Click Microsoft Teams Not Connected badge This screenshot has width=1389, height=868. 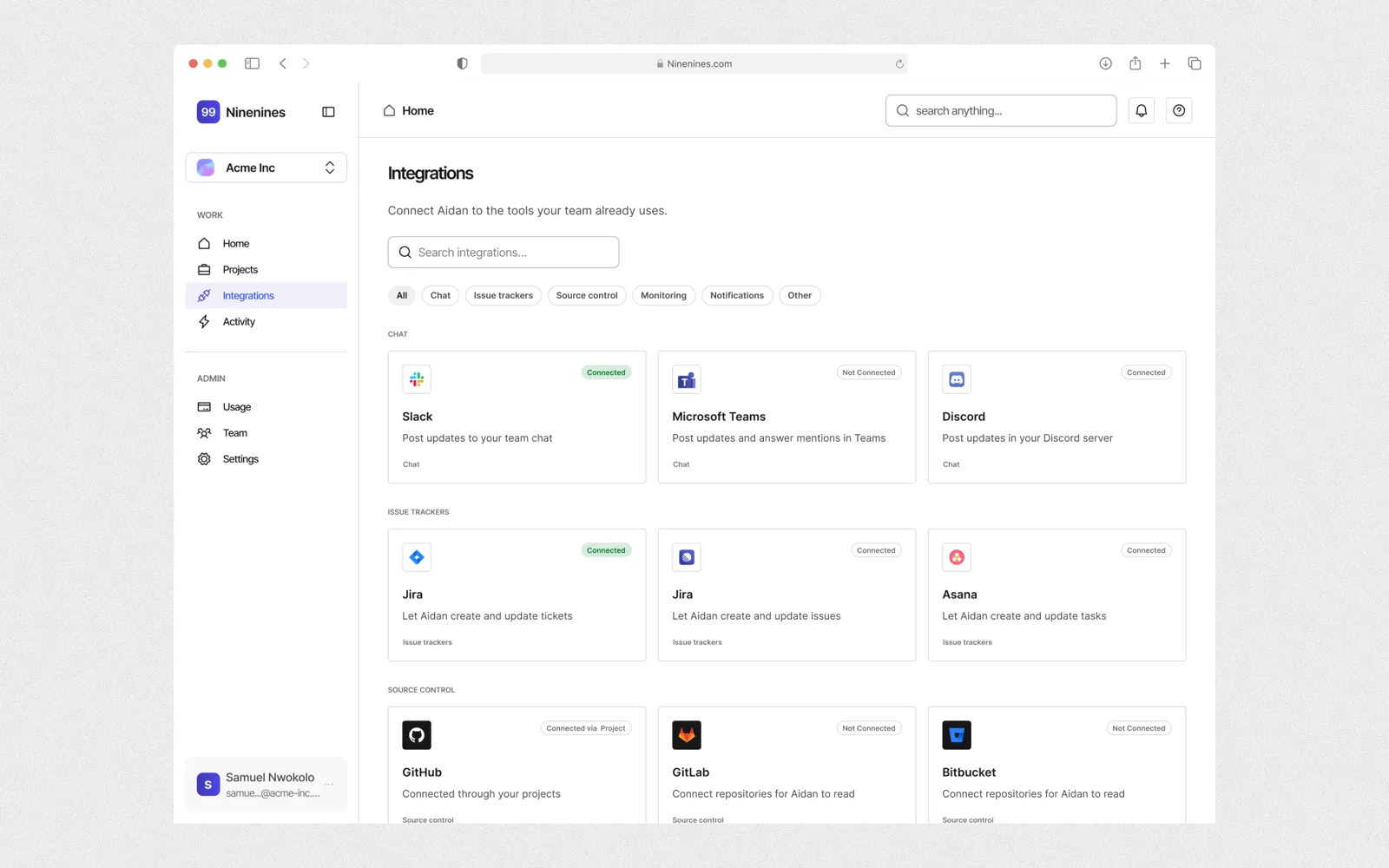(x=869, y=372)
